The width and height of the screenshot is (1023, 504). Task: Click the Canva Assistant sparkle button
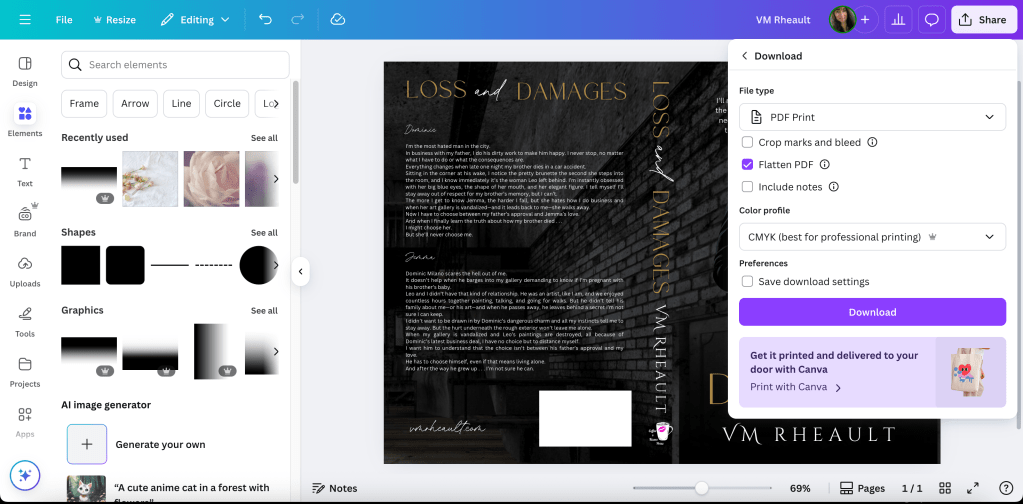point(25,475)
